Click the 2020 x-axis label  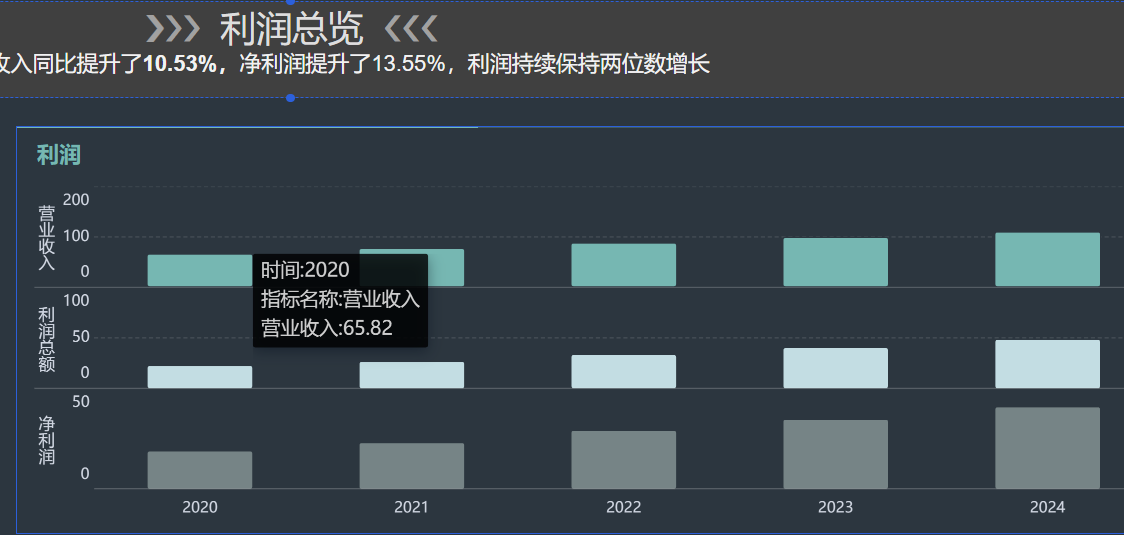click(x=200, y=507)
